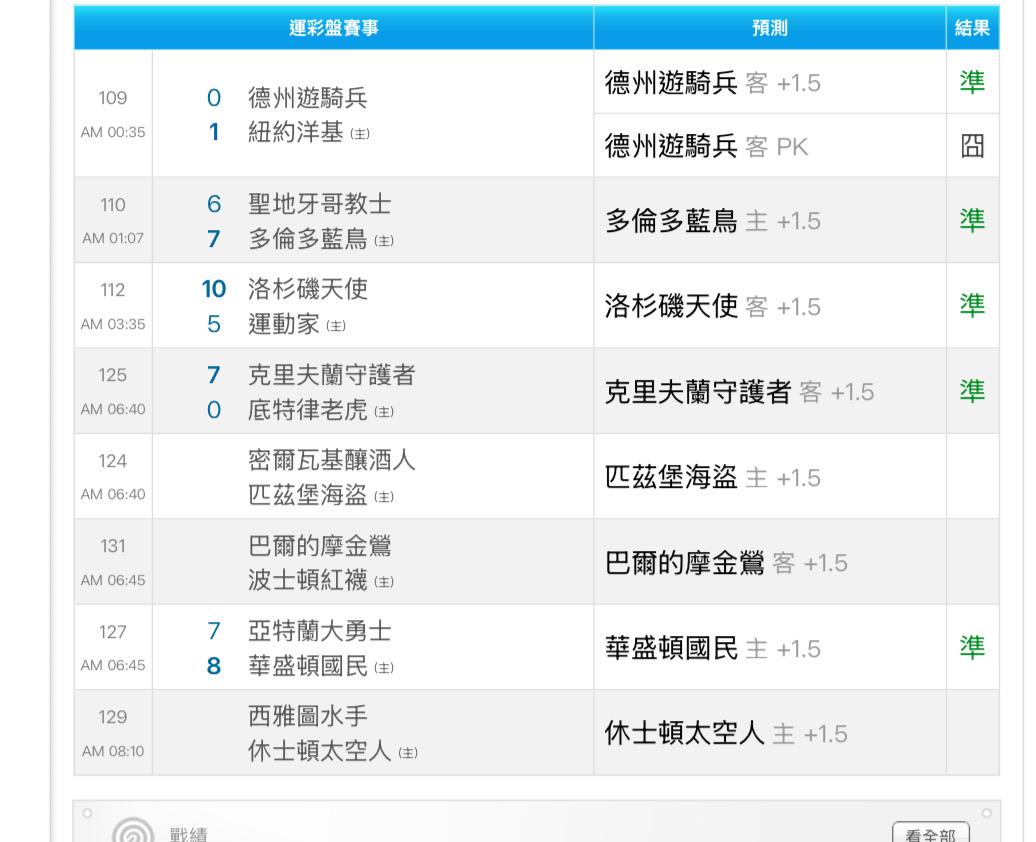This screenshot has width=1036, height=842.
Task: Open 運動家 home team name
Action: click(x=283, y=324)
